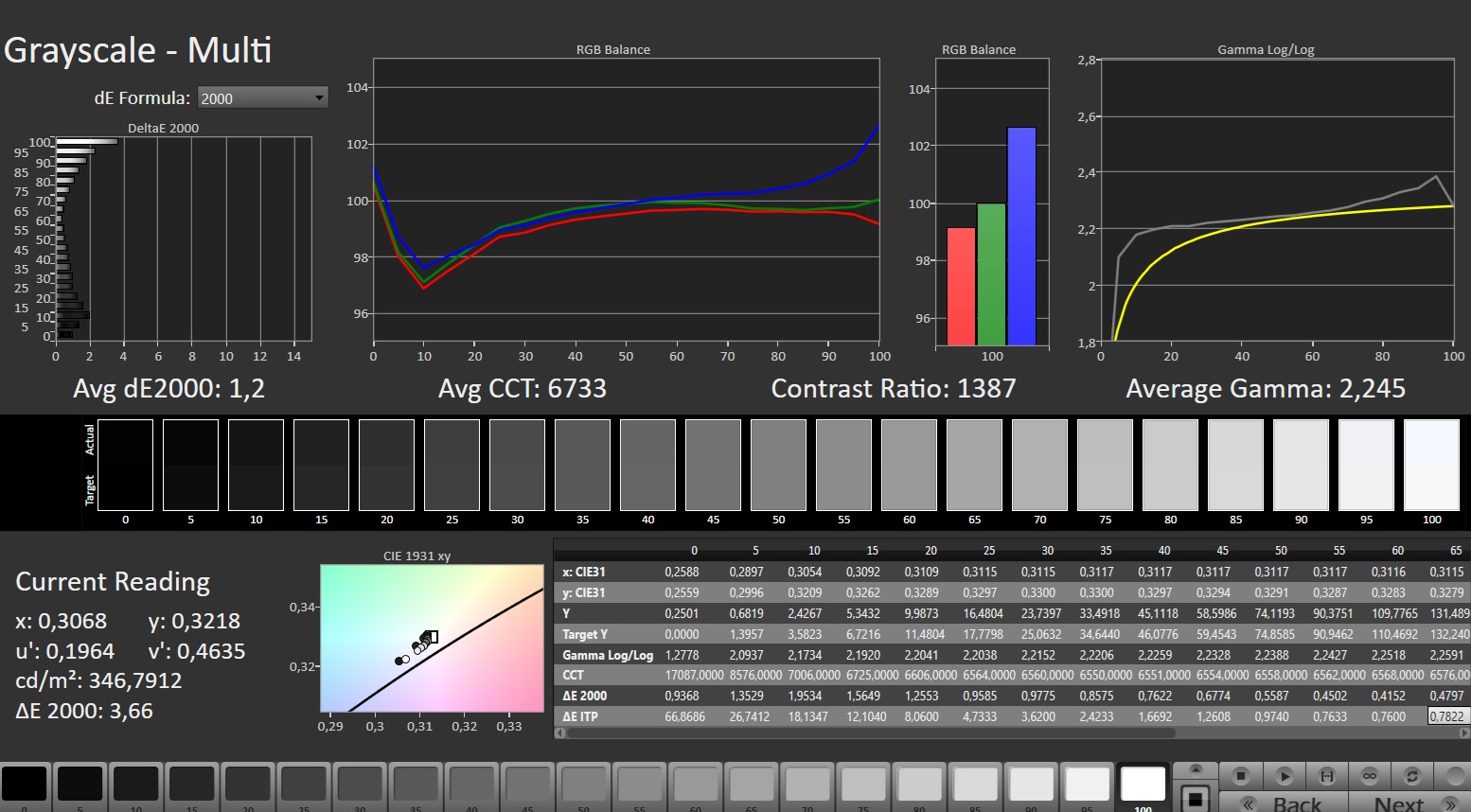Image resolution: width=1471 pixels, height=812 pixels.
Task: Click the continuous read infinity icon
Action: (x=1370, y=776)
